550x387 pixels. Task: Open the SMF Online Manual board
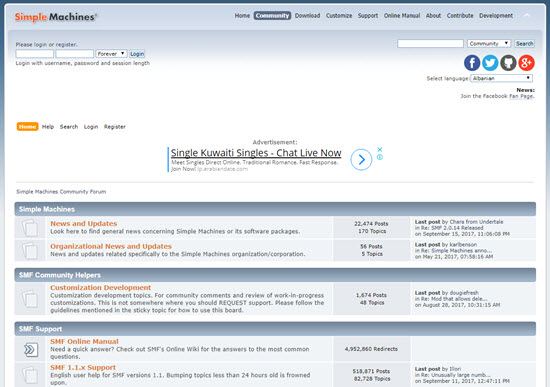click(x=84, y=341)
